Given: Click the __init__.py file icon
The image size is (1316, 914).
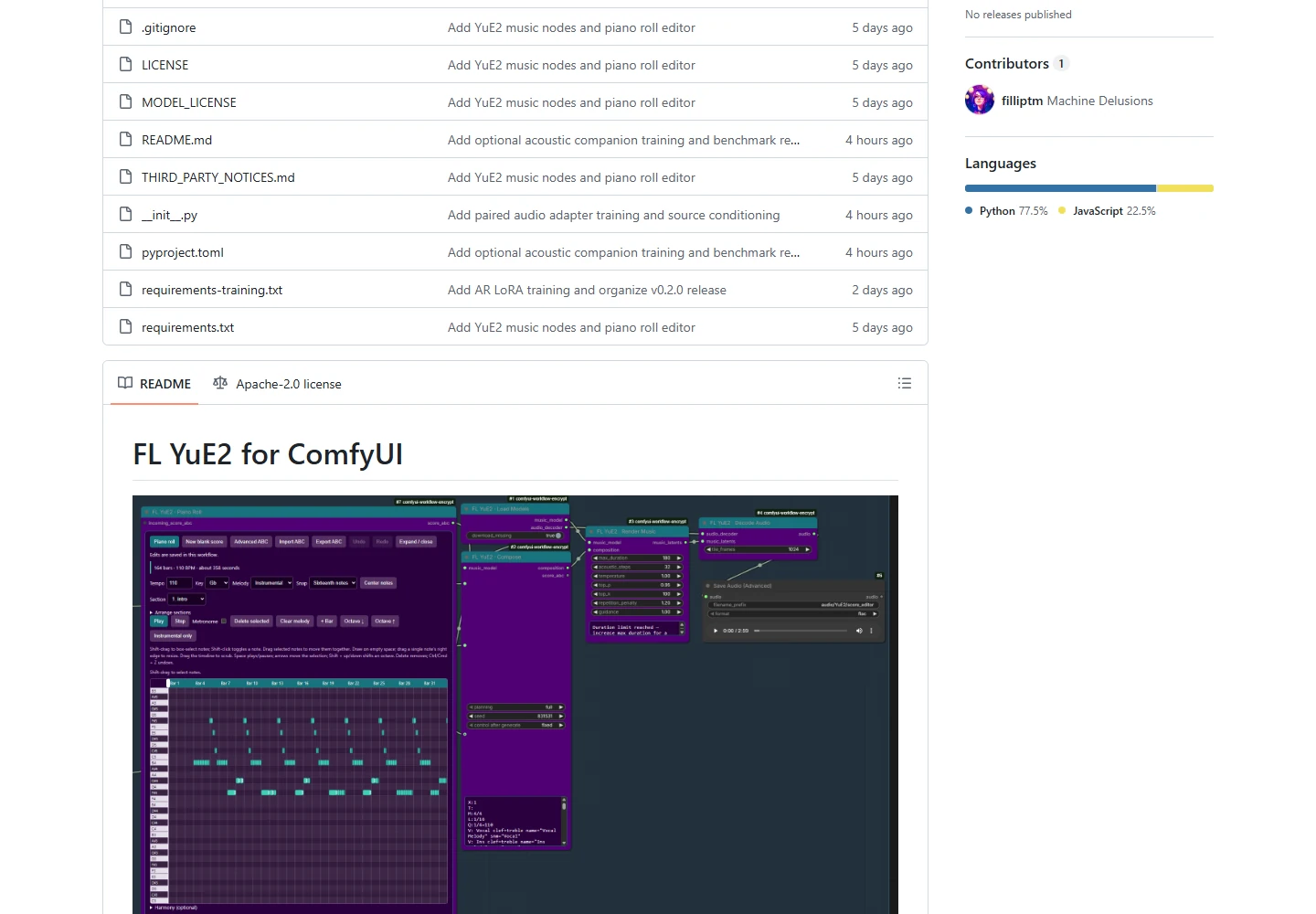Looking at the screenshot, I should click(x=126, y=215).
